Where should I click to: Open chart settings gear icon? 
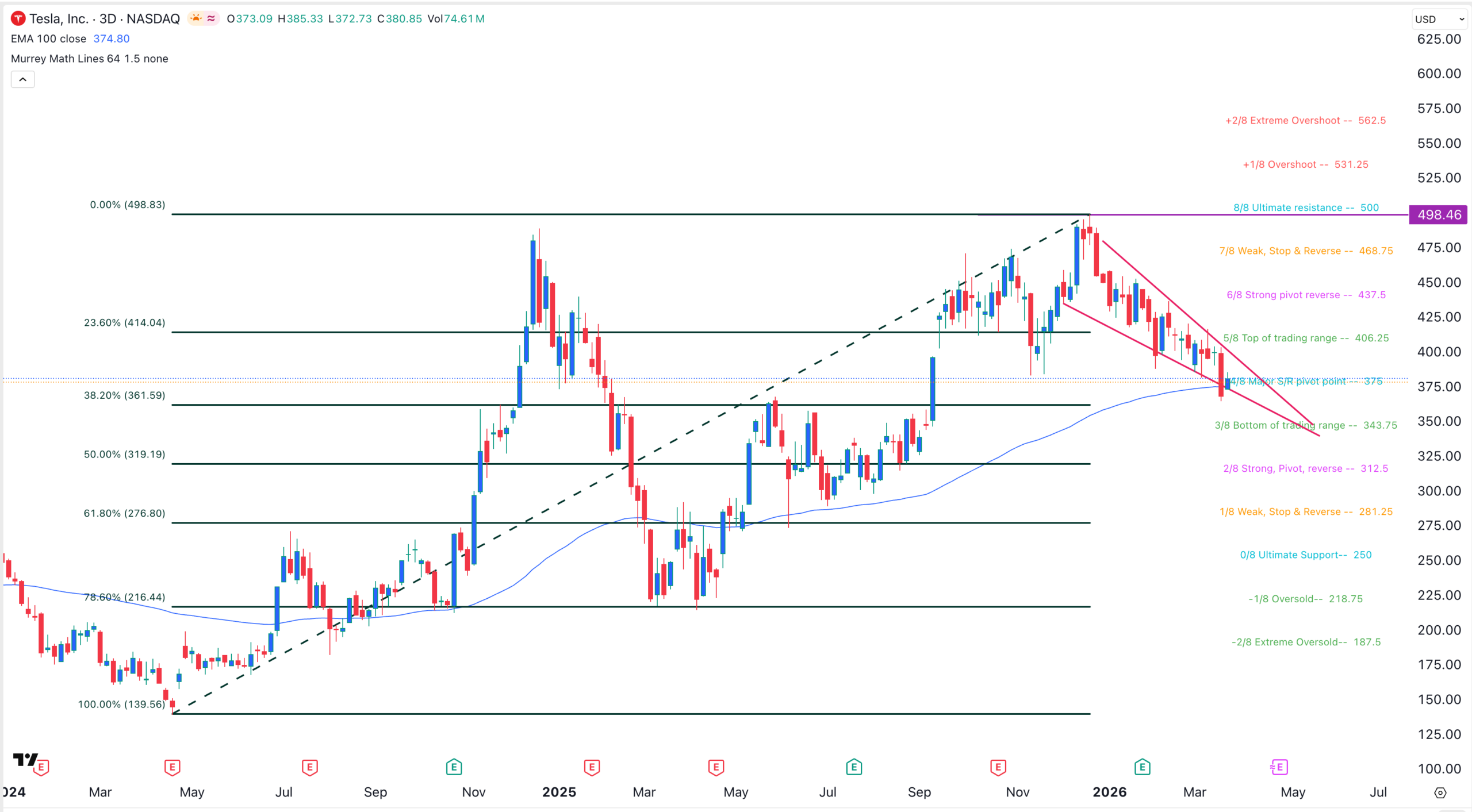tap(1440, 792)
